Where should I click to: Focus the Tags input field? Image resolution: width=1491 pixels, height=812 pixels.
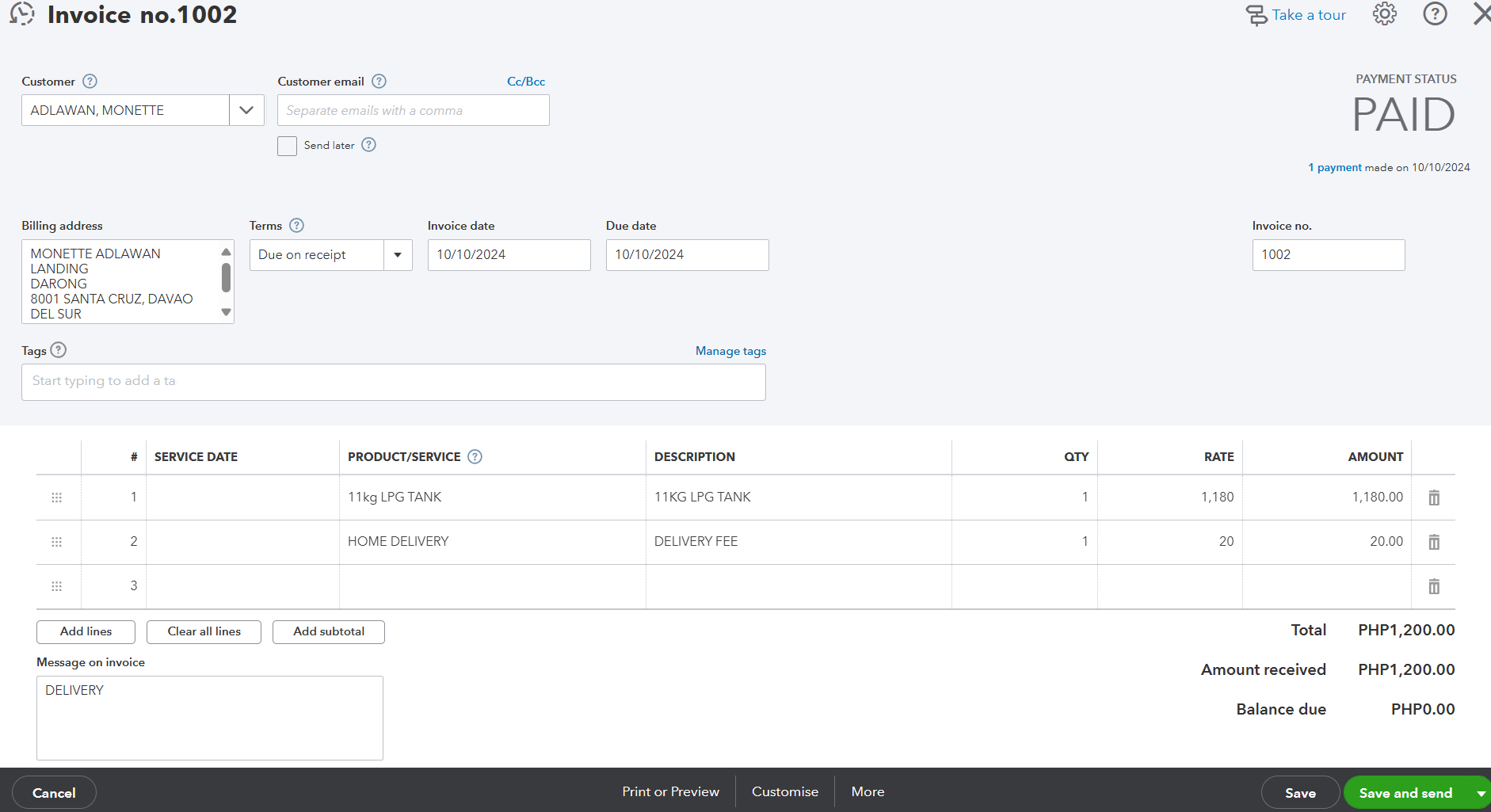click(x=394, y=382)
